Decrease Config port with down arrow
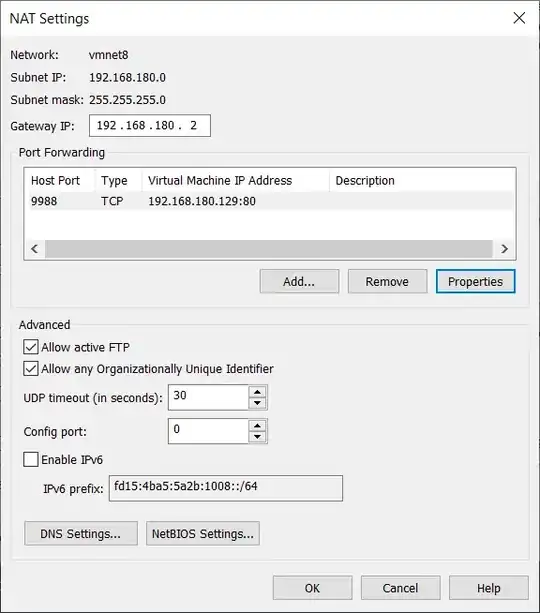540x613 pixels. click(x=257, y=437)
